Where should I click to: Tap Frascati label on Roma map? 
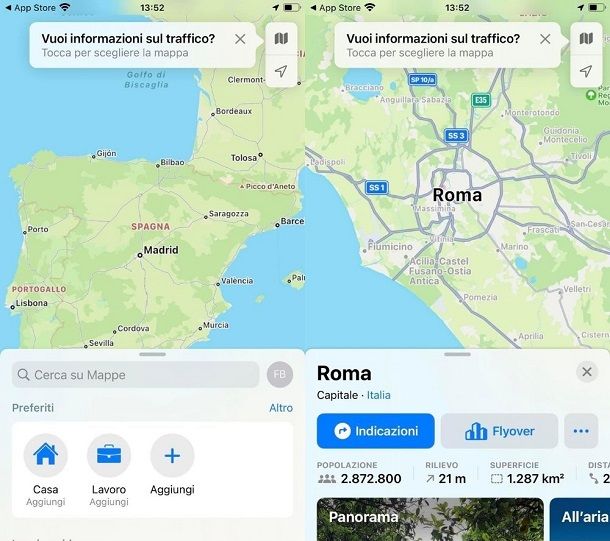click(x=543, y=230)
